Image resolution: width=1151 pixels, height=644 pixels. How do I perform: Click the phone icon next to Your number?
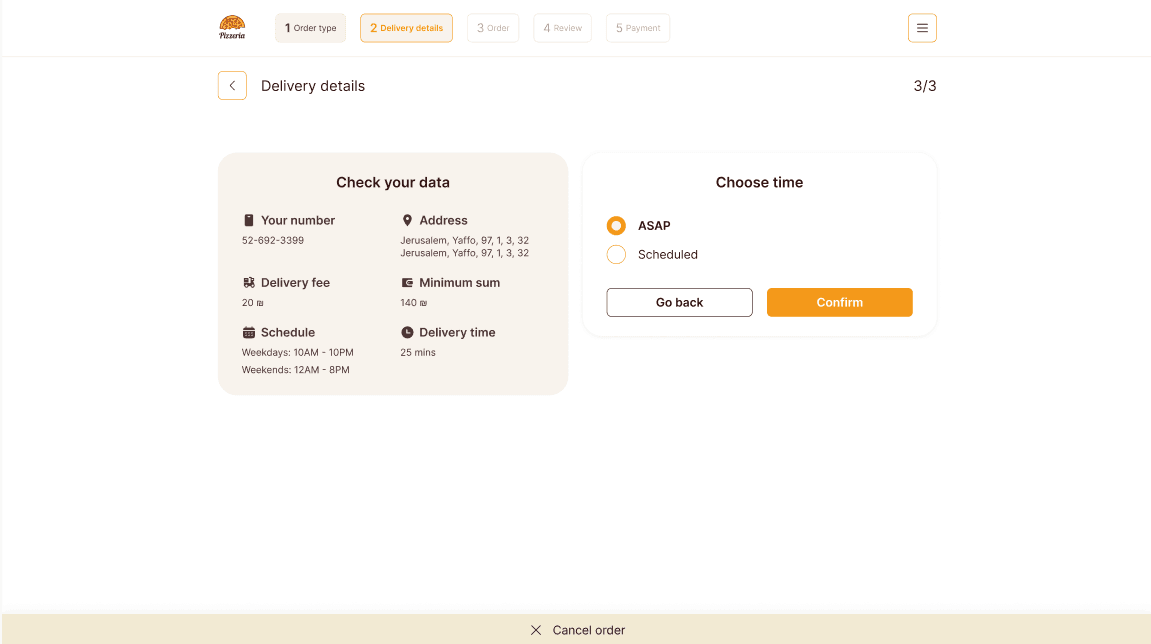coord(249,220)
